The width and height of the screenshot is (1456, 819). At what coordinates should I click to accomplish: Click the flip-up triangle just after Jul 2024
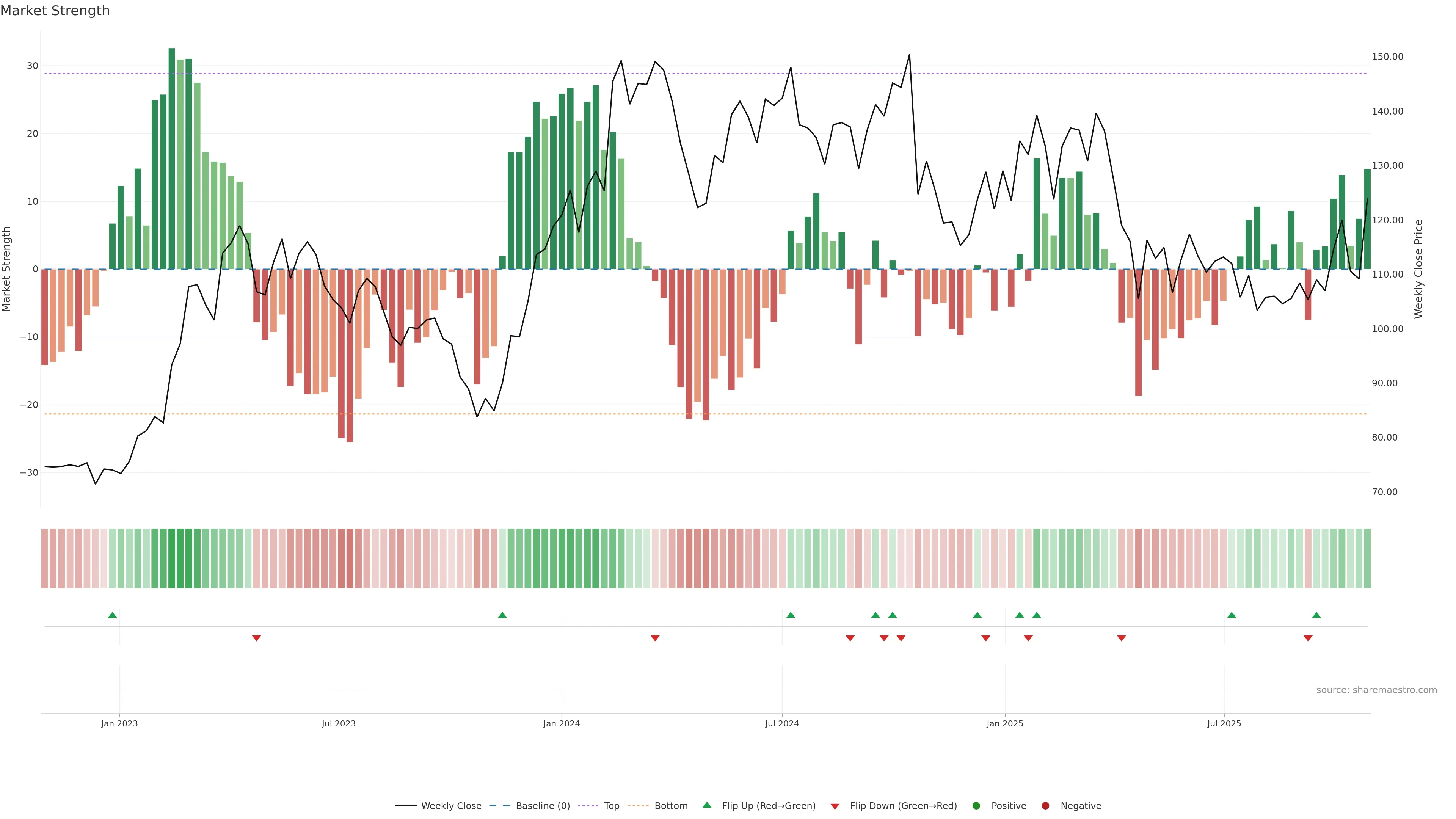click(791, 615)
